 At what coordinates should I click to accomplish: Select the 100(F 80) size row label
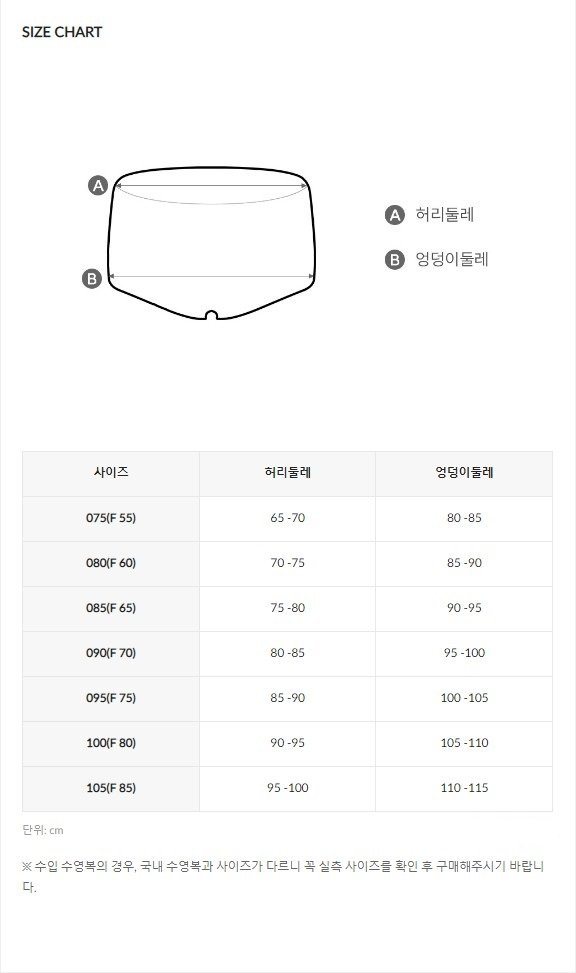tap(111, 743)
